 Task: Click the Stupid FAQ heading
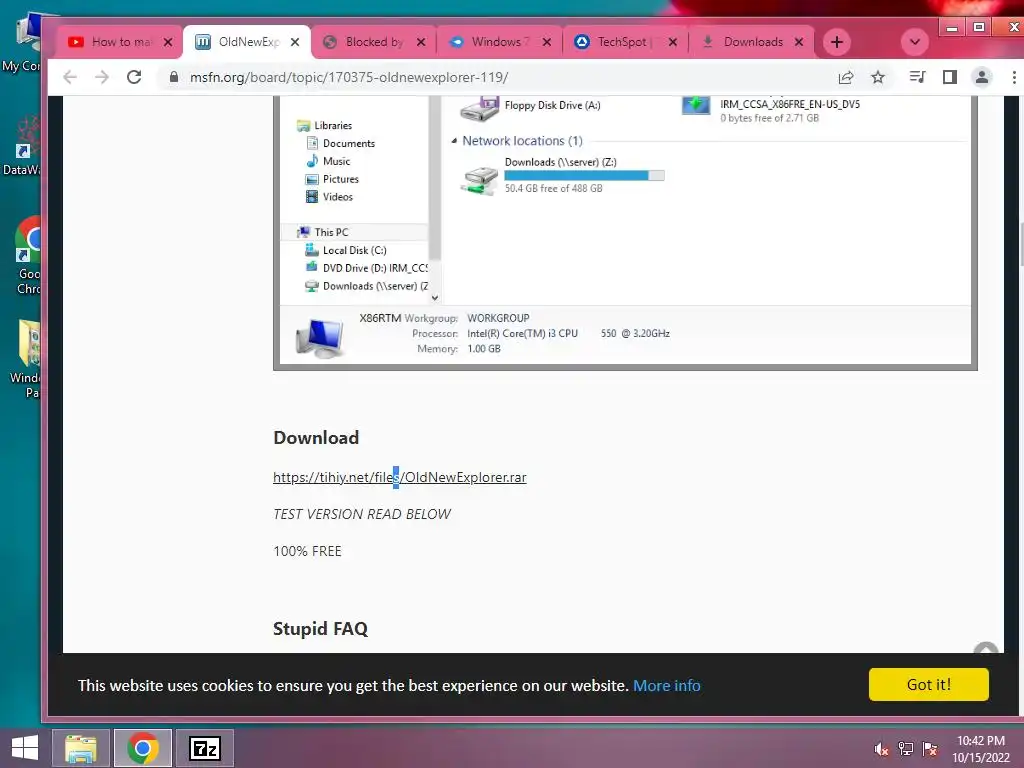(321, 628)
